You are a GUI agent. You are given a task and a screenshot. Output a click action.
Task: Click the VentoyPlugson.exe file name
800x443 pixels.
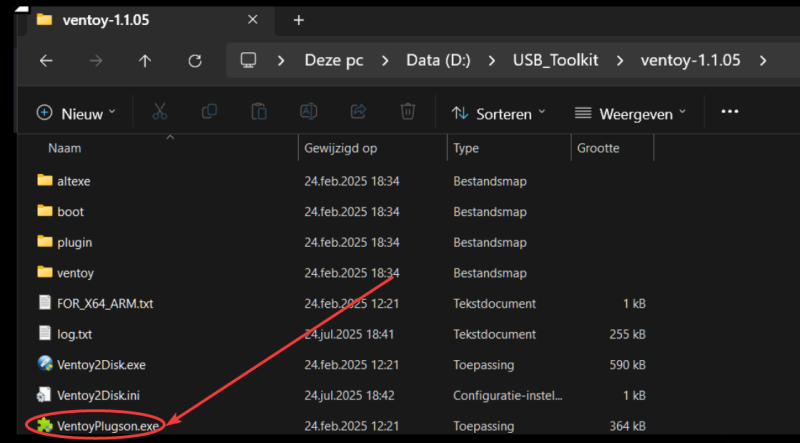coord(108,426)
